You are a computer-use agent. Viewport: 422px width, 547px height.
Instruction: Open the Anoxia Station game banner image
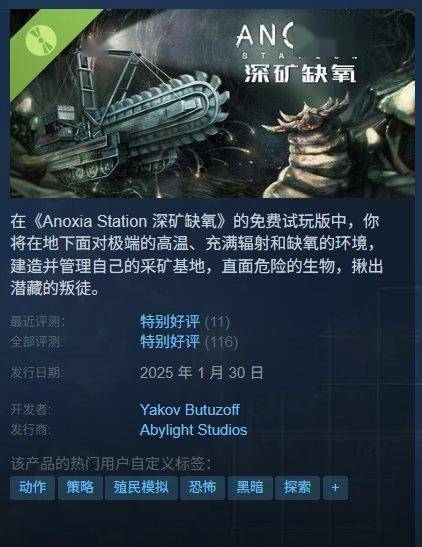click(212, 103)
